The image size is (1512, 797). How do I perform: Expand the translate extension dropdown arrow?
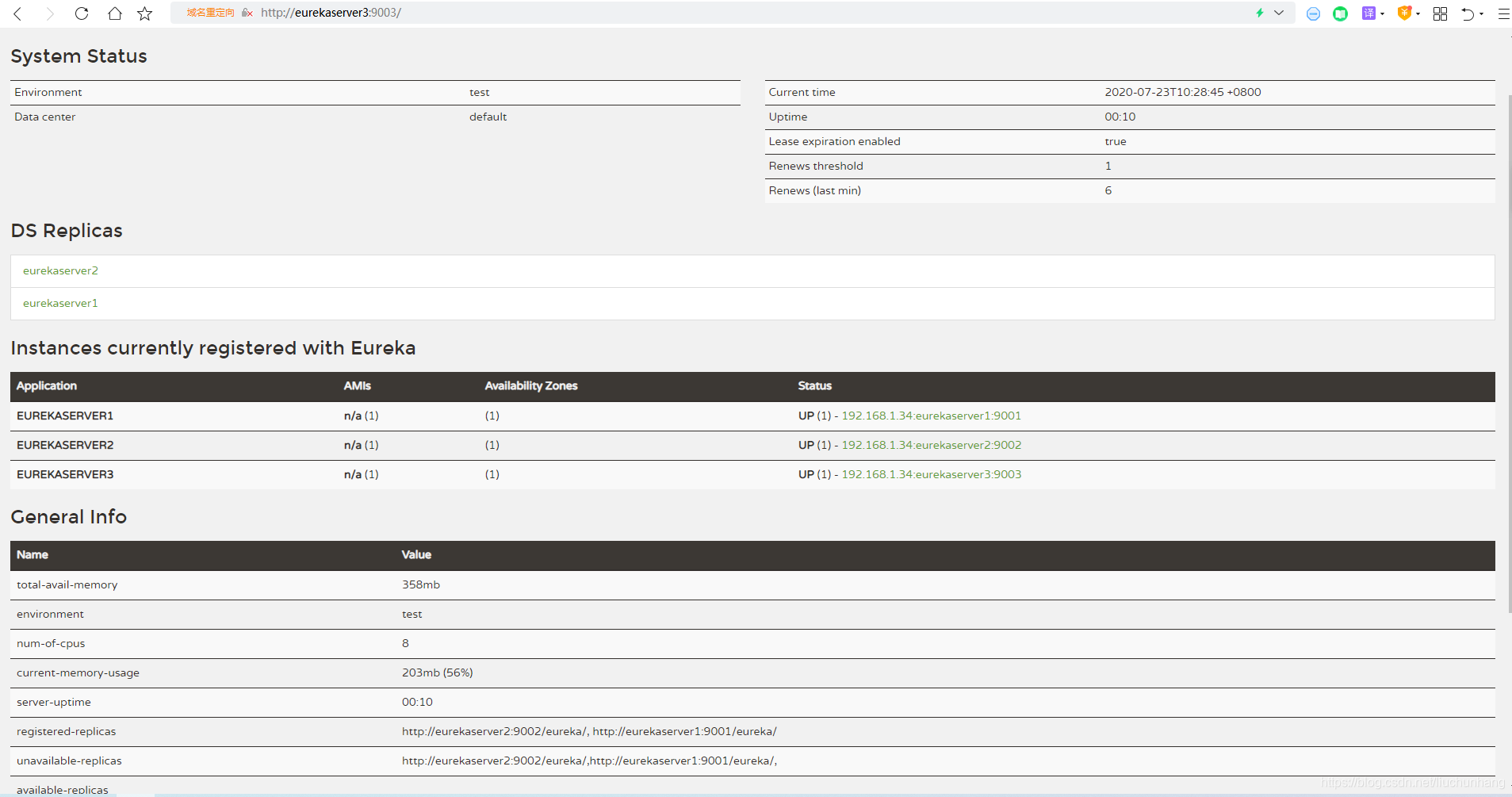point(1382,13)
